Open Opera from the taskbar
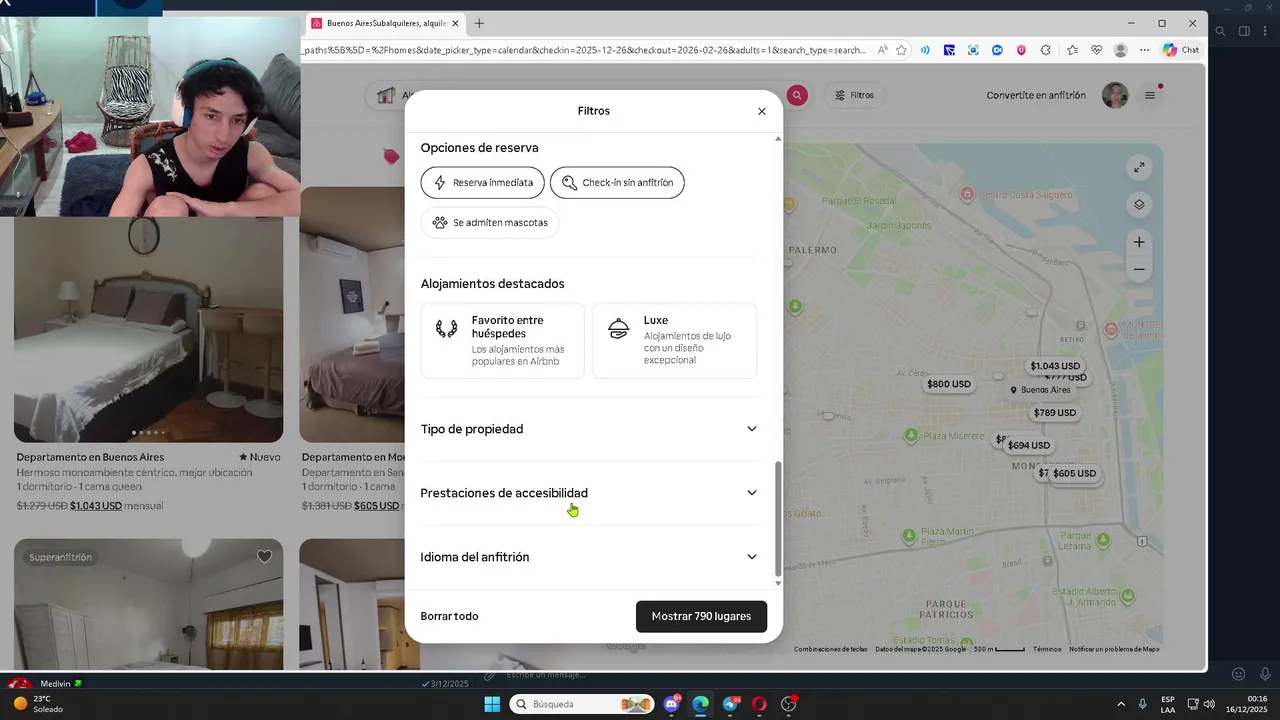This screenshot has width=1280, height=720. pos(759,704)
